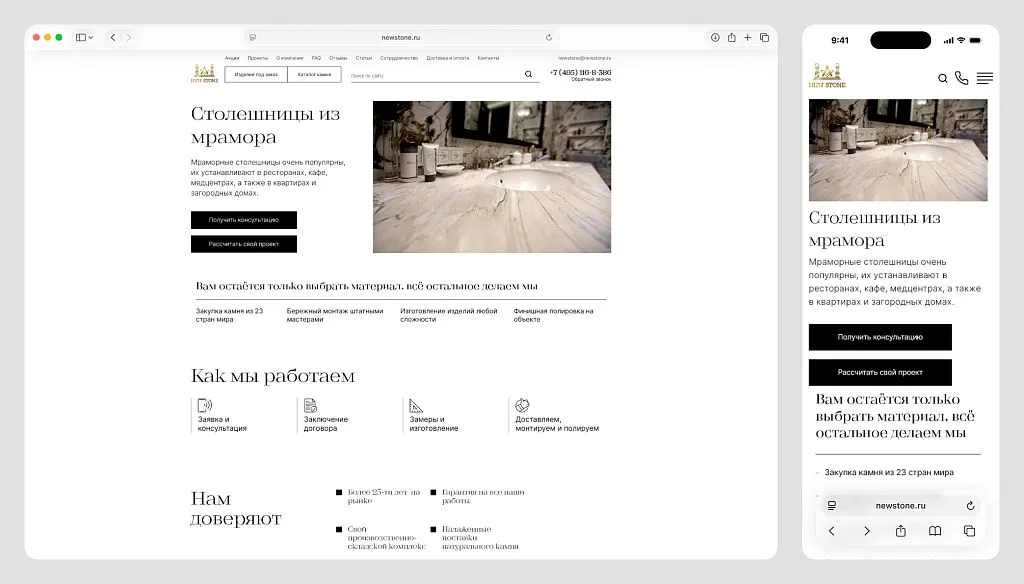
Task: Open the hamburger menu on the mobile site
Action: [984, 77]
